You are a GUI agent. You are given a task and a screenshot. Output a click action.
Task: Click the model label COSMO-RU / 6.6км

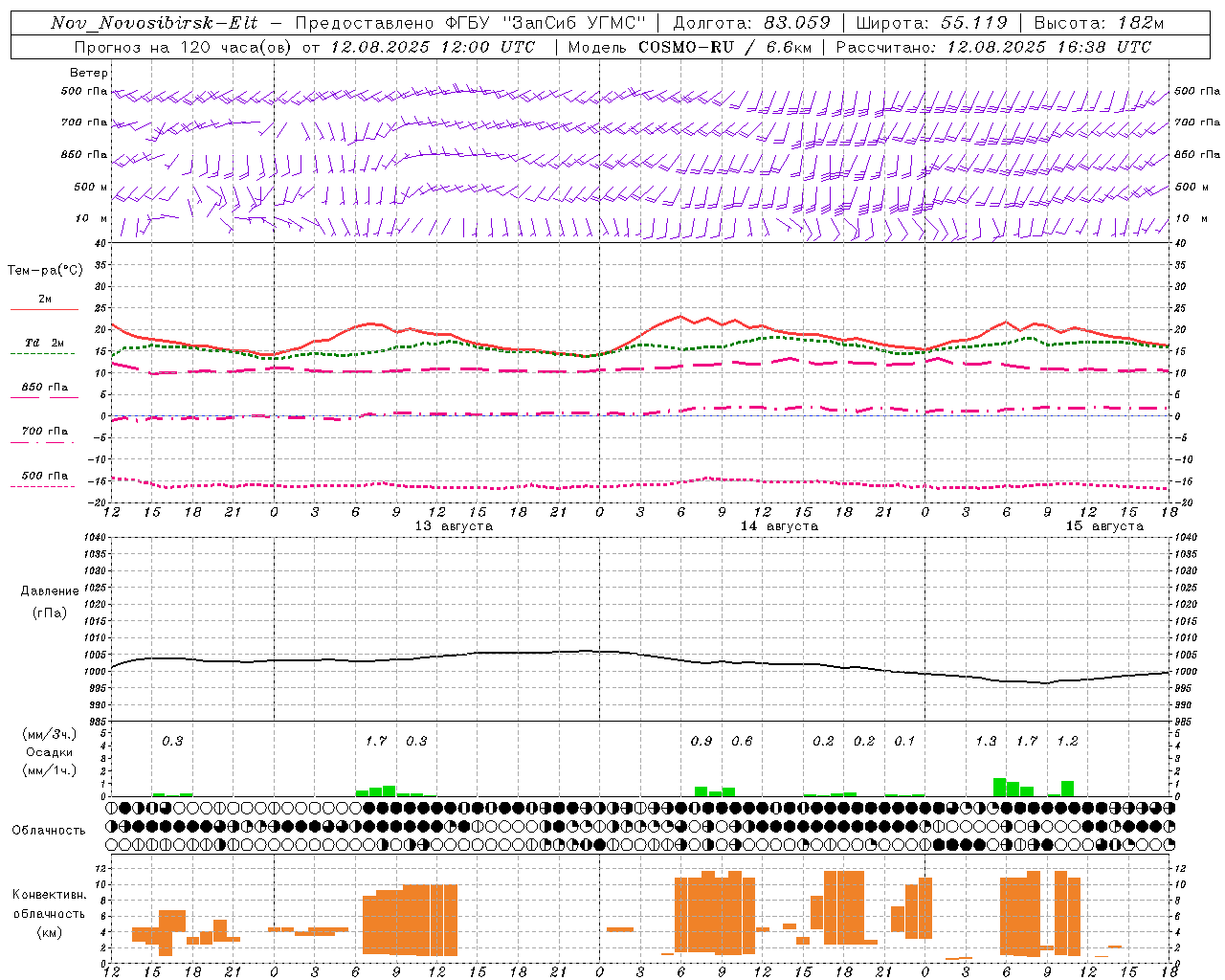point(724,47)
